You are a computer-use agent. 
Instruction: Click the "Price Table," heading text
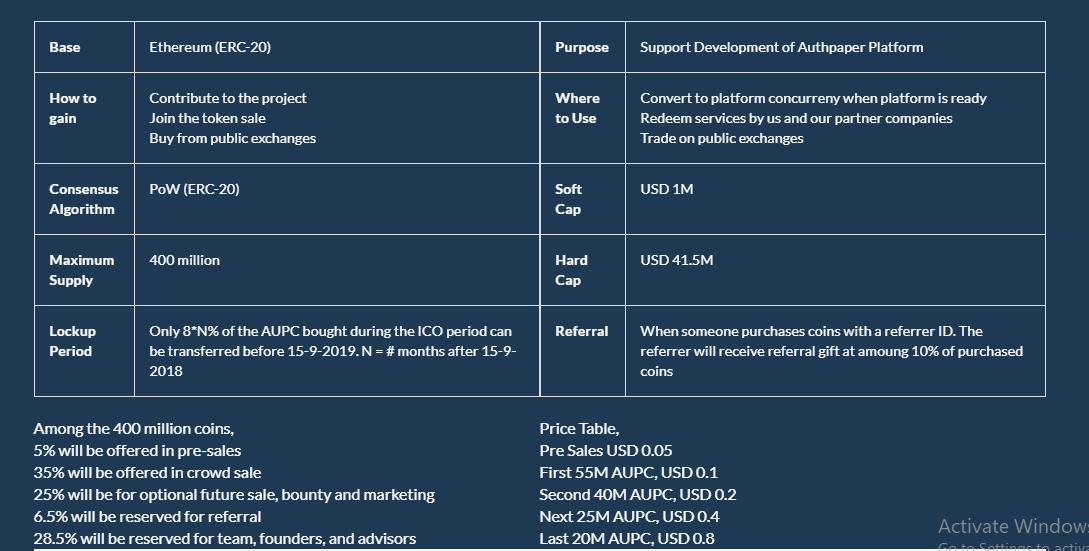coord(579,428)
